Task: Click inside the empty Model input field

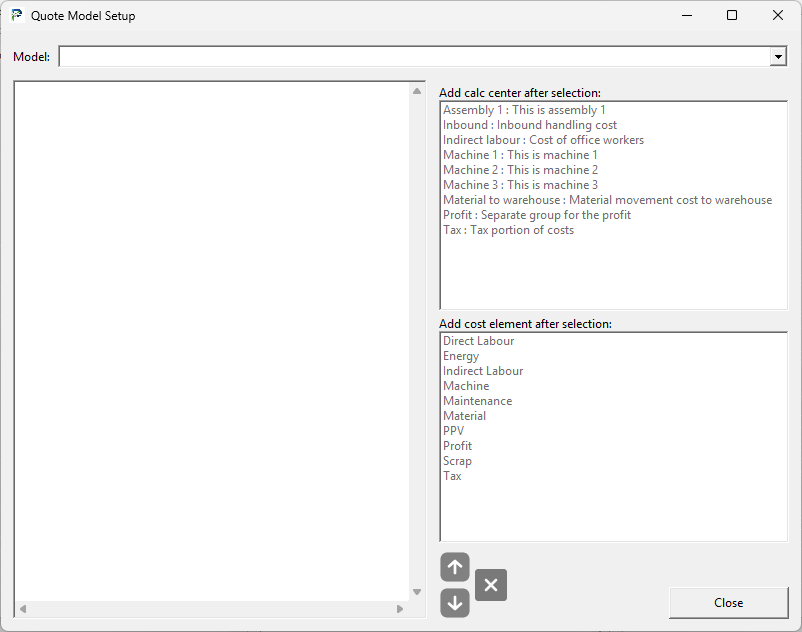Action: tap(400, 56)
